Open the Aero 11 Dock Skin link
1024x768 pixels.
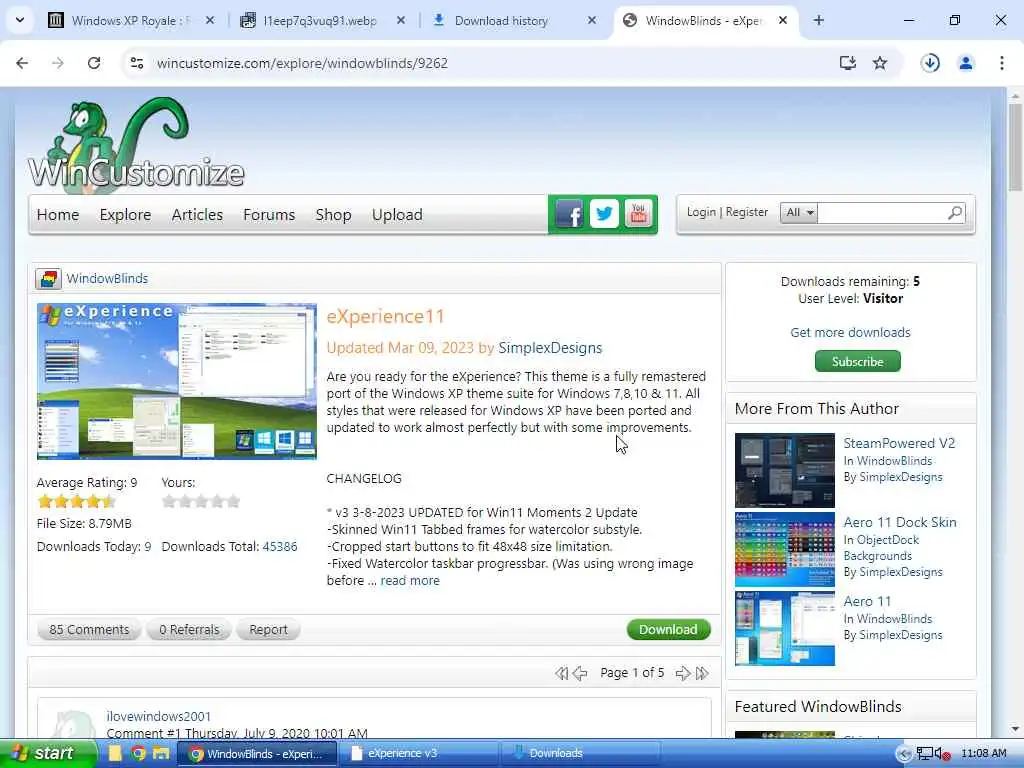point(900,522)
